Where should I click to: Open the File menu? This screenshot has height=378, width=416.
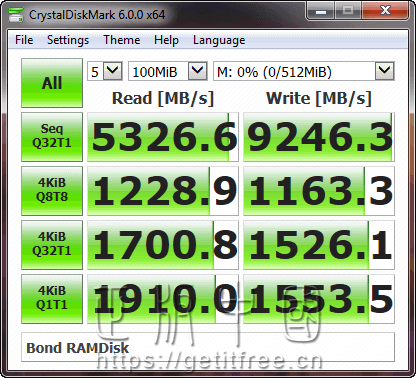coord(24,40)
